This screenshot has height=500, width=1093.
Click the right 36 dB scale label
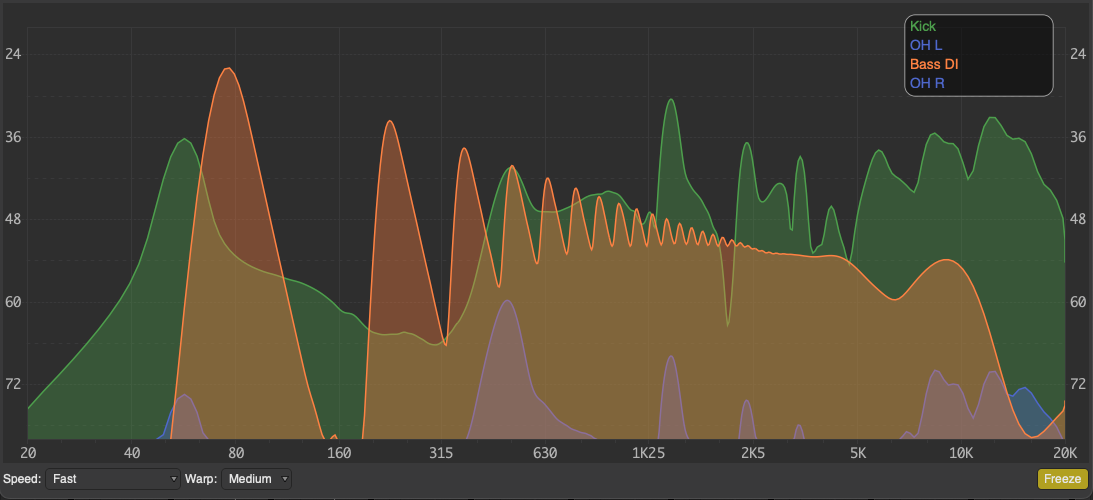[x=1078, y=137]
